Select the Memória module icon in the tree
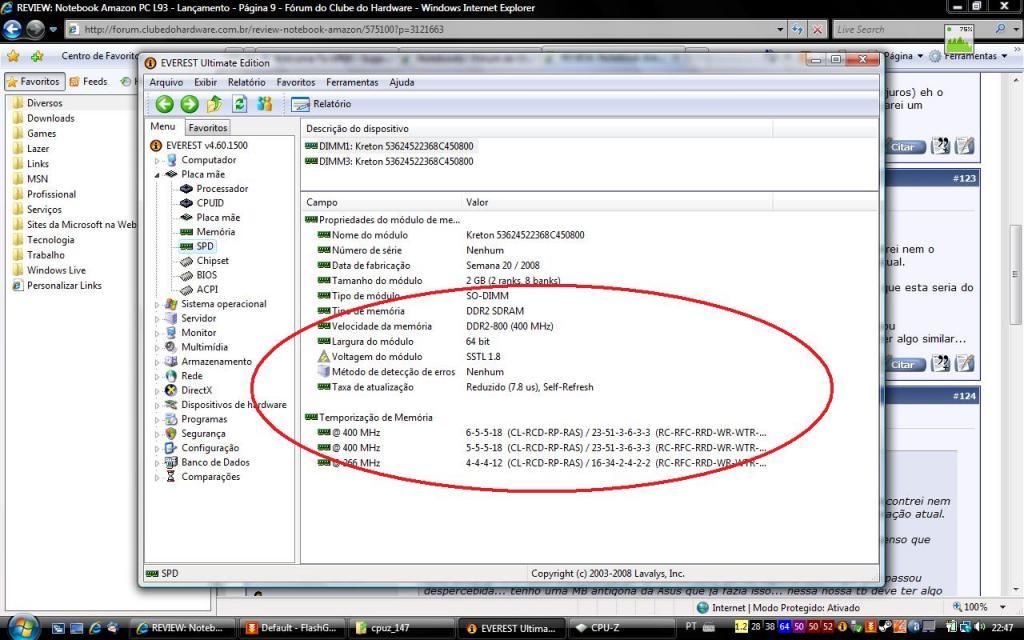This screenshot has height=640, width=1024. pyautogui.click(x=186, y=232)
